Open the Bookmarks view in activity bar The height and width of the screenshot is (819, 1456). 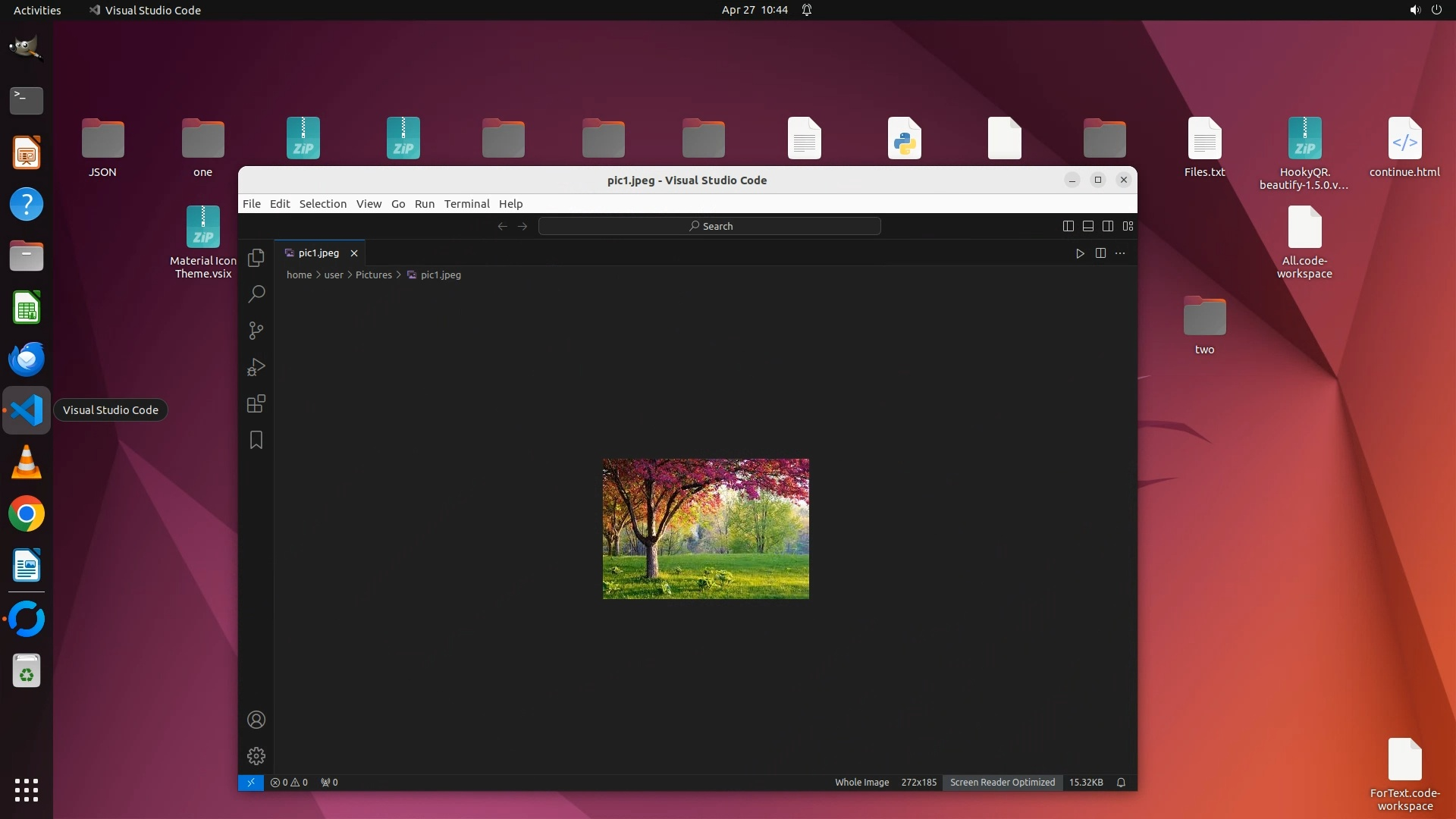point(256,440)
